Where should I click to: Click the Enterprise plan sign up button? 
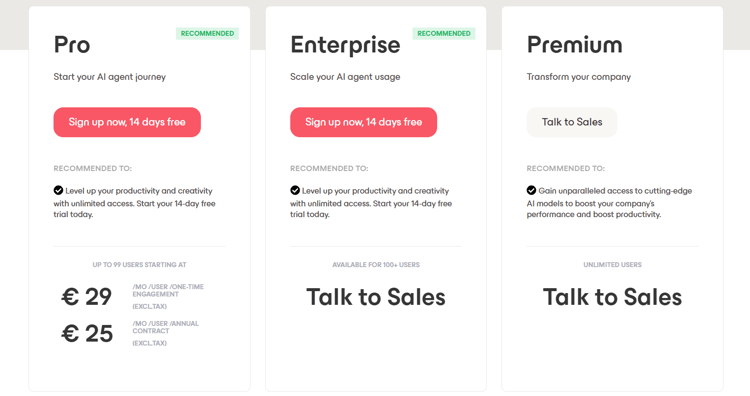tap(364, 122)
